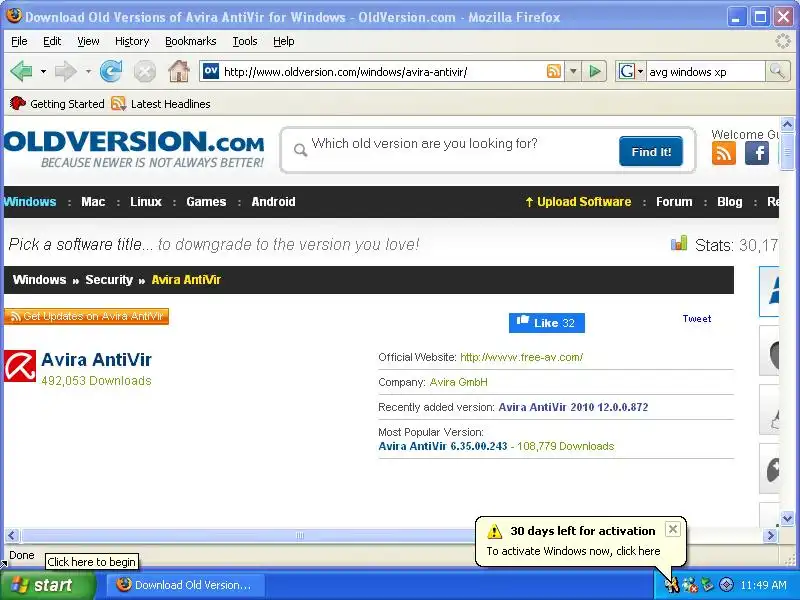Screen dimensions: 800x600
Task: Open the Edit menu
Action: pyautogui.click(x=52, y=41)
